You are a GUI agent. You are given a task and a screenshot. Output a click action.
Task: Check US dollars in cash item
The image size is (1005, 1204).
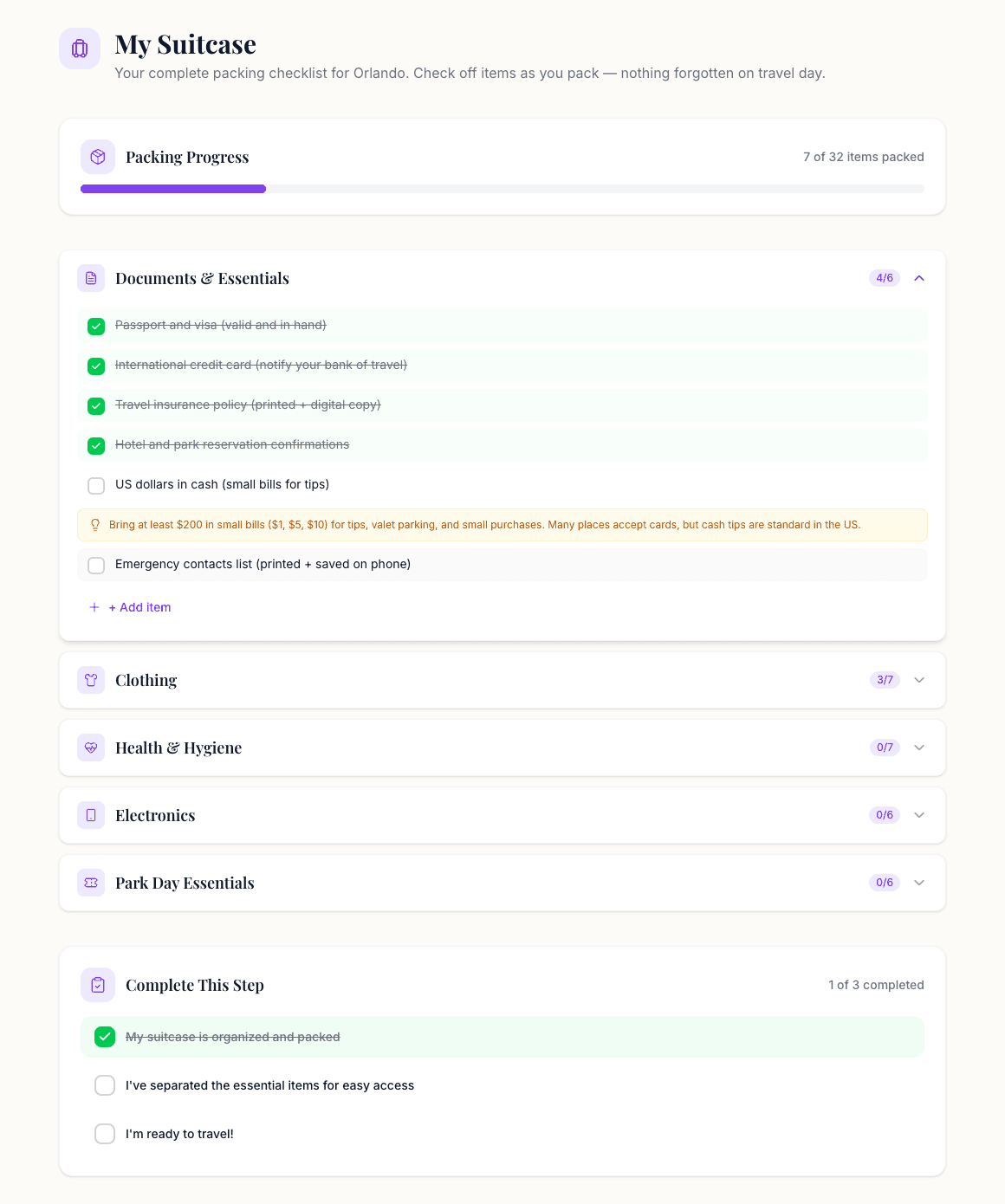point(96,486)
